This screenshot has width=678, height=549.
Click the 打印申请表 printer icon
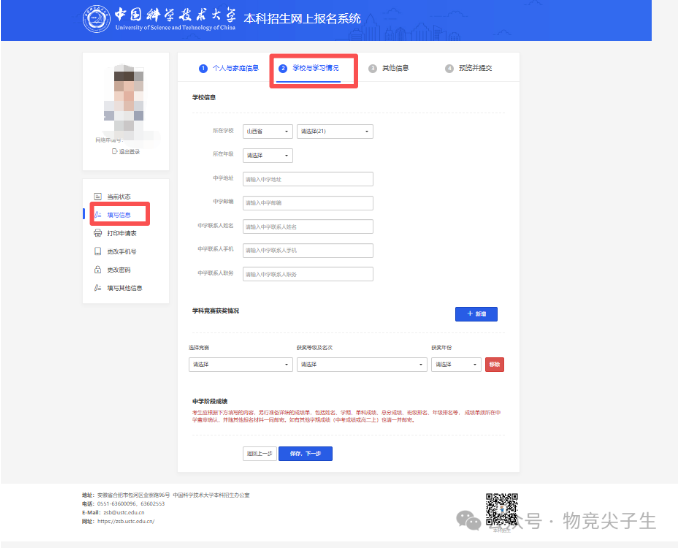[x=97, y=233]
